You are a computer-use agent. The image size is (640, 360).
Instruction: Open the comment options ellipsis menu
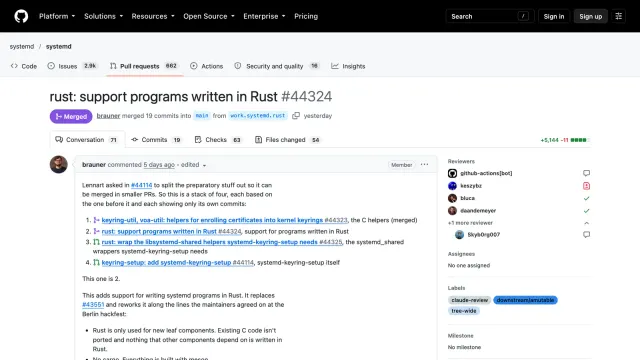click(x=424, y=164)
